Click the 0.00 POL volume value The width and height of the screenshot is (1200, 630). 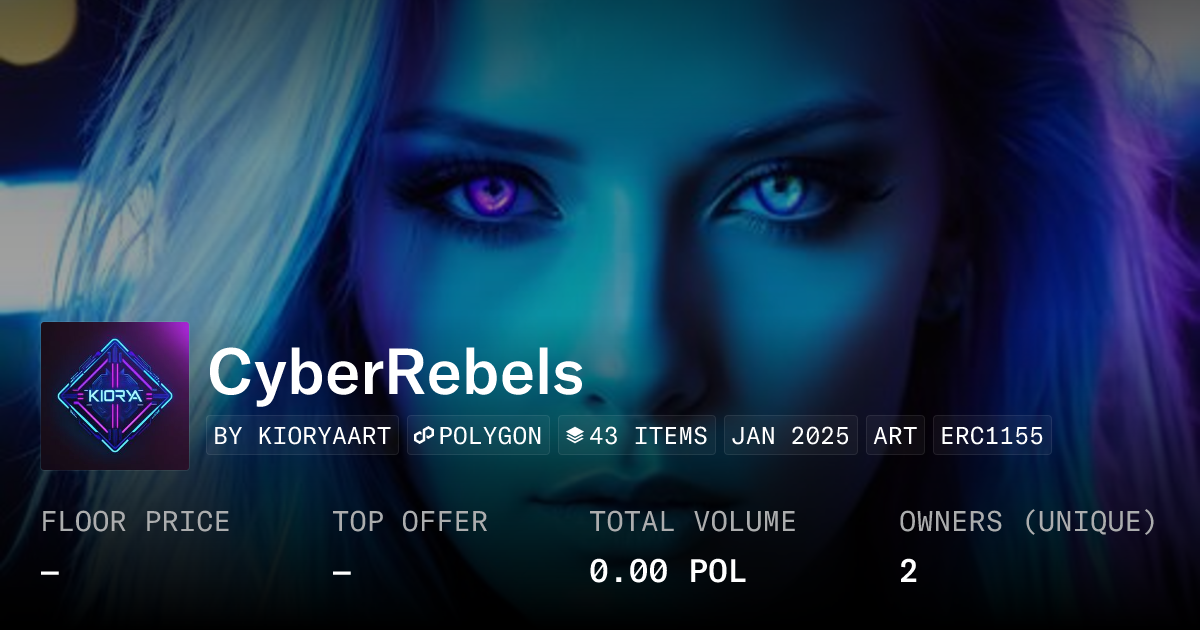pos(668,572)
